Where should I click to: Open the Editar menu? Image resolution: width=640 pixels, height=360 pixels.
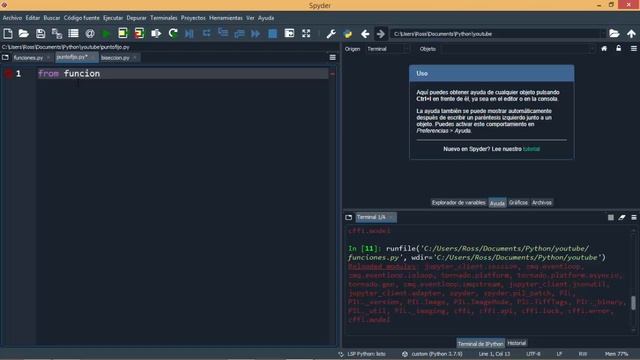pyautogui.click(x=33, y=18)
